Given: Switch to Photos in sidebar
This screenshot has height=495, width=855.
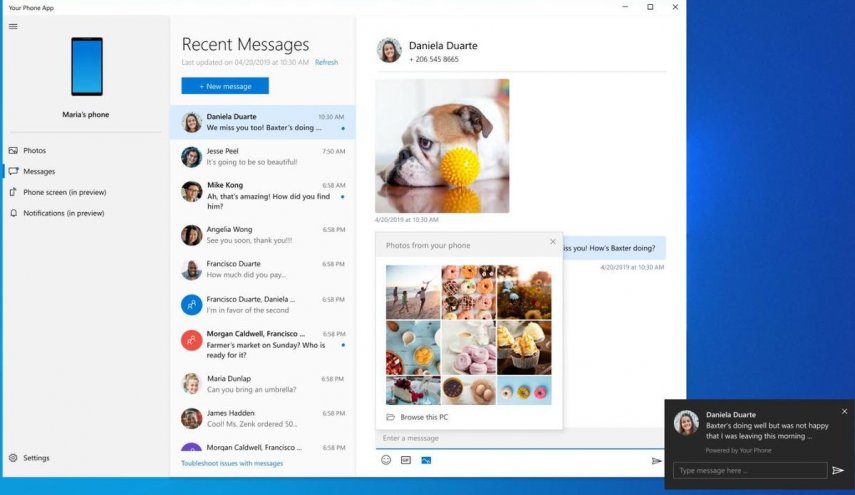Looking at the screenshot, I should click(x=28, y=150).
